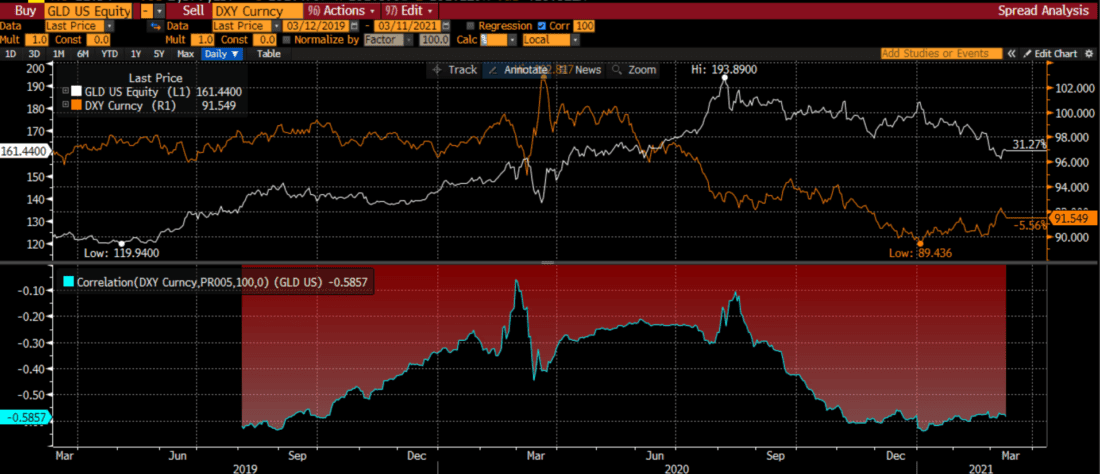Select the 3D range tab
Screen dimensions: 1100x474
click(34, 53)
